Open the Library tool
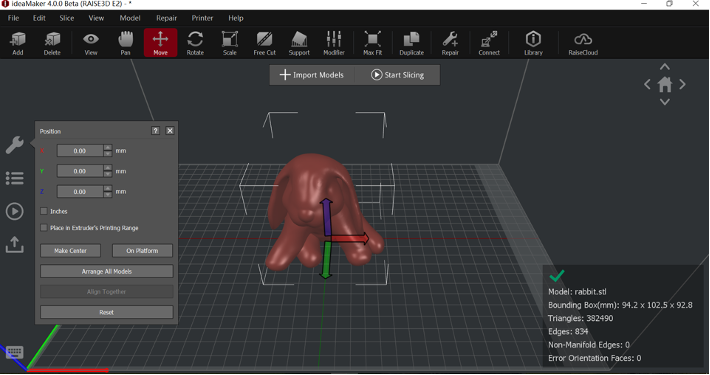The image size is (710, 375). 533,43
